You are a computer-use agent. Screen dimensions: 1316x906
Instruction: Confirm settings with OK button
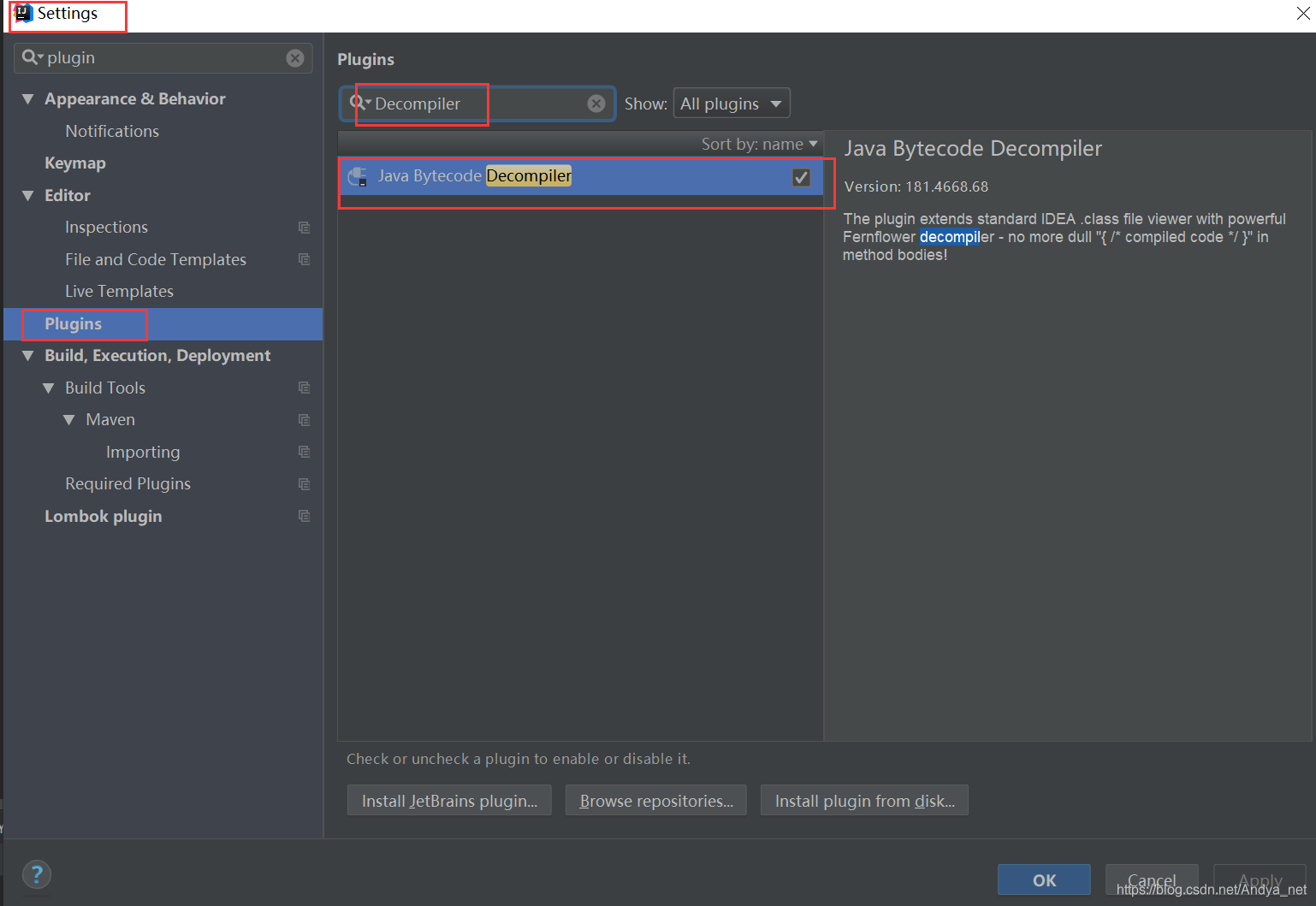coord(1044,879)
